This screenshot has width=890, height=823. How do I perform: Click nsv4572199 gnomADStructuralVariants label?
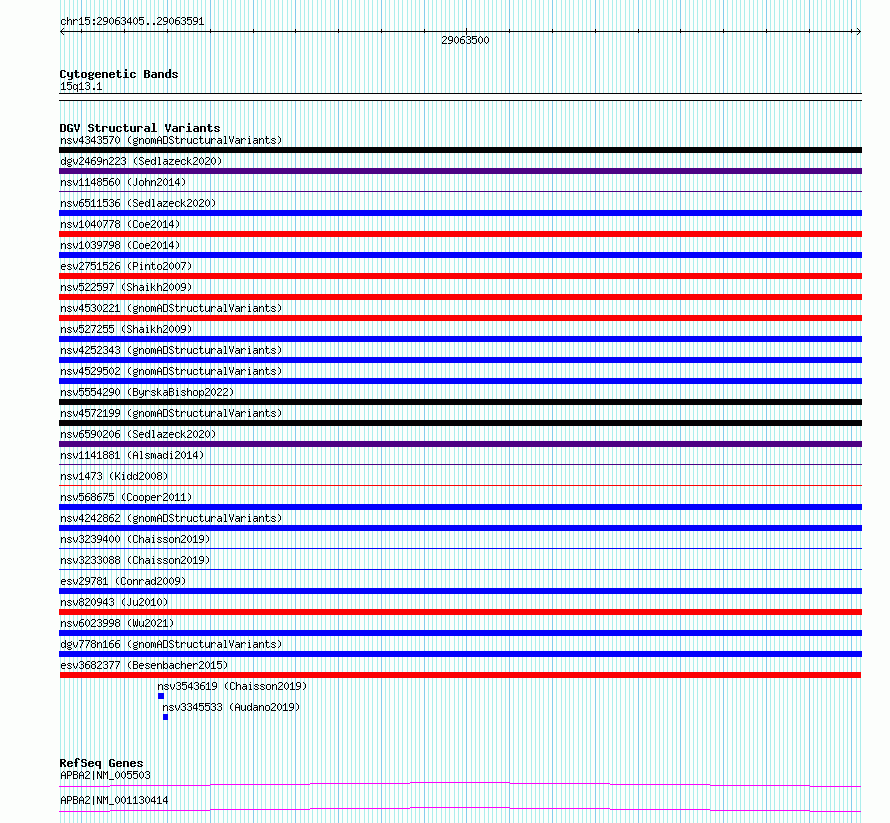(x=171, y=413)
